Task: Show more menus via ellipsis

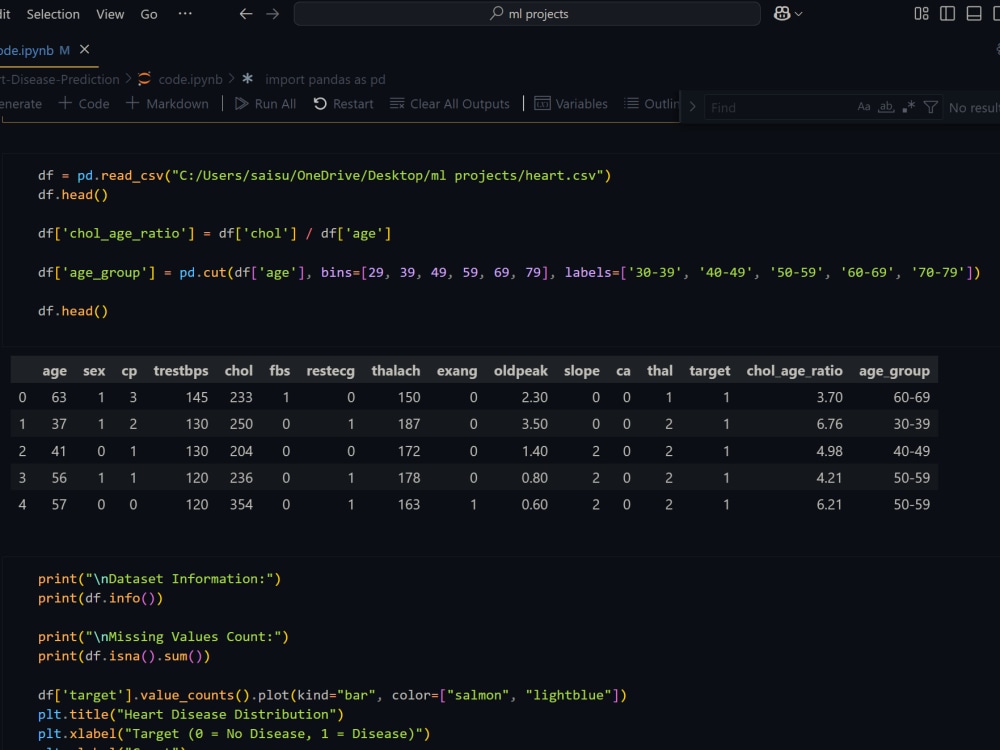Action: click(185, 13)
